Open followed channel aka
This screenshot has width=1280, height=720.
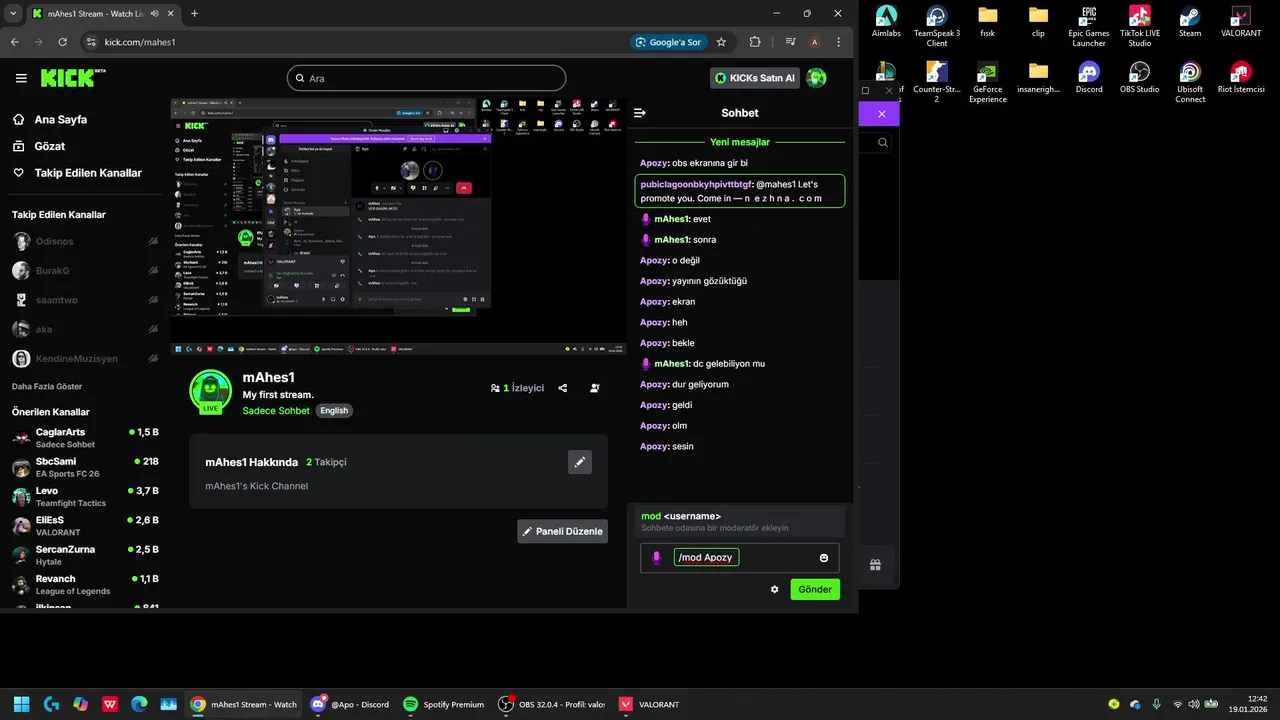(85, 329)
